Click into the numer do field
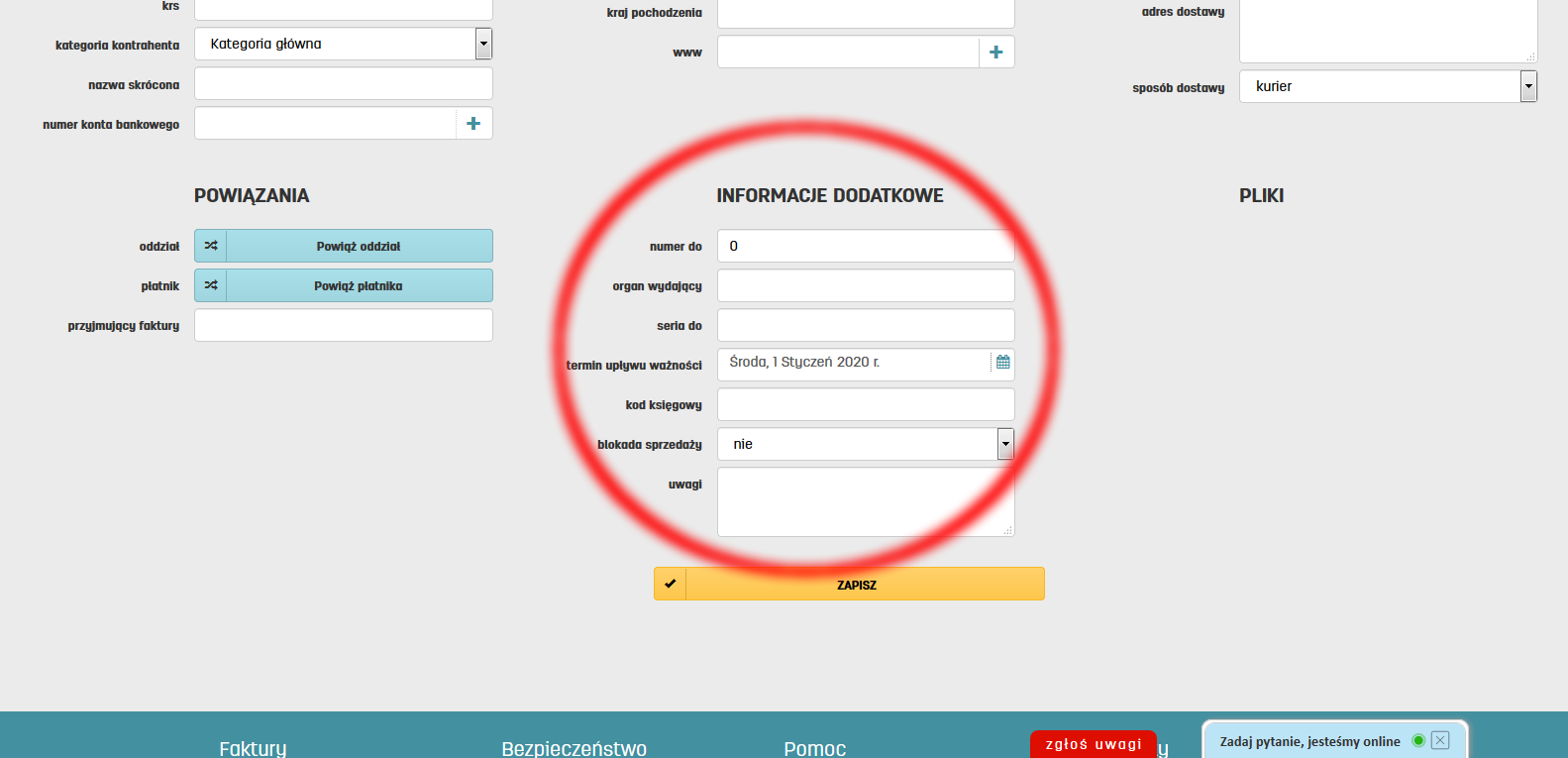This screenshot has width=1568, height=758. 865,246
